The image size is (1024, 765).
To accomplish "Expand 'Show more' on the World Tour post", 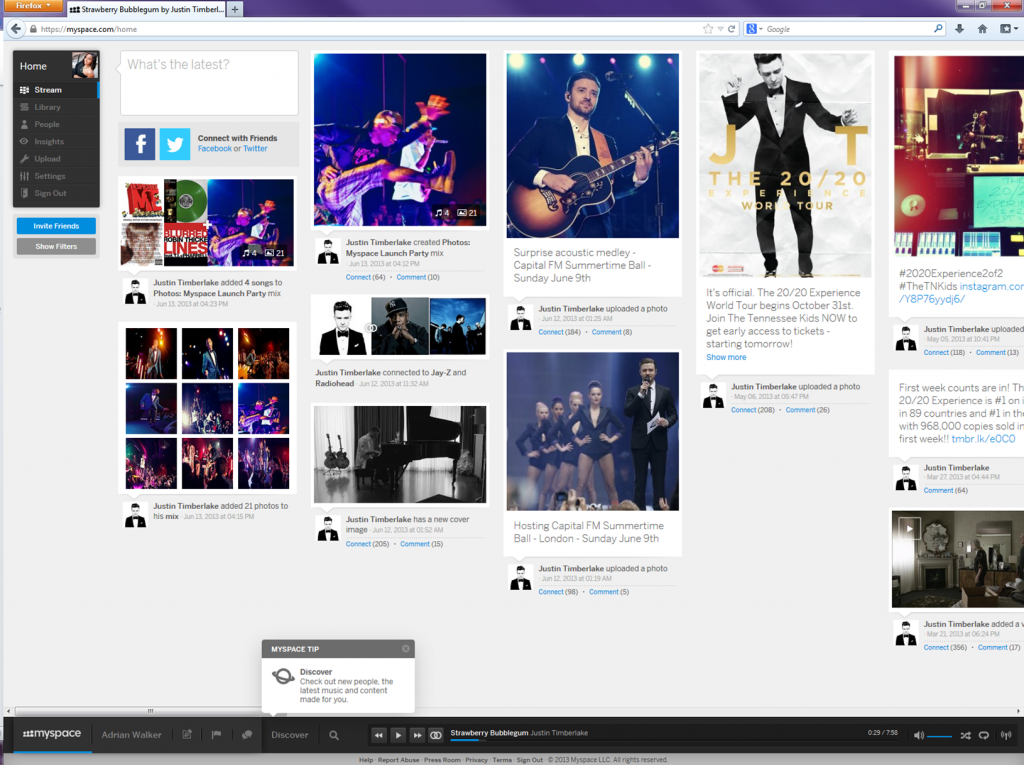I will pos(726,357).
